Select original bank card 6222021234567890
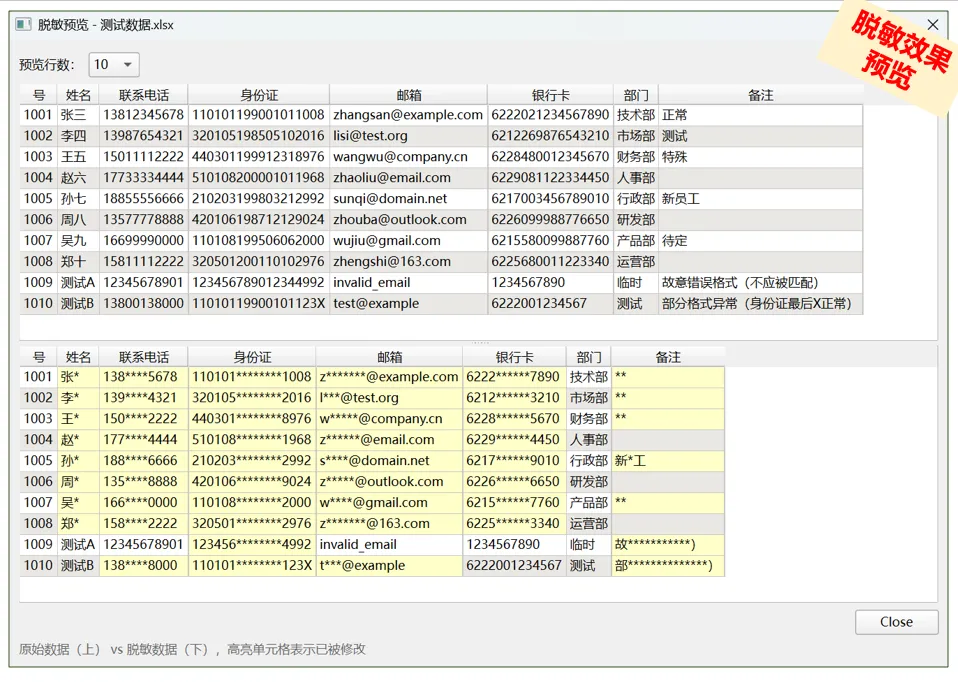958x682 pixels. 550,115
